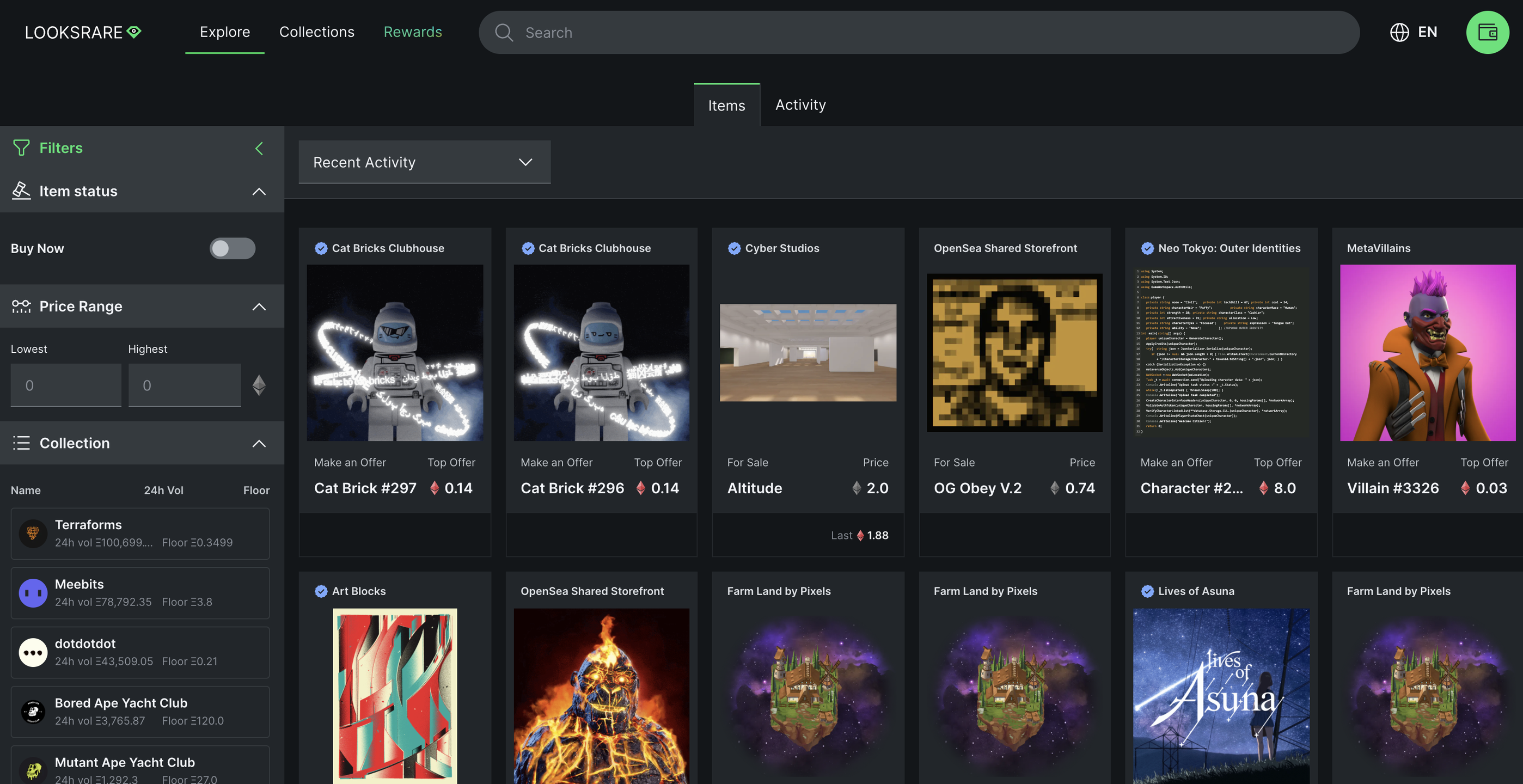
Task: Open the Recent Activity sort dropdown
Action: (x=424, y=162)
